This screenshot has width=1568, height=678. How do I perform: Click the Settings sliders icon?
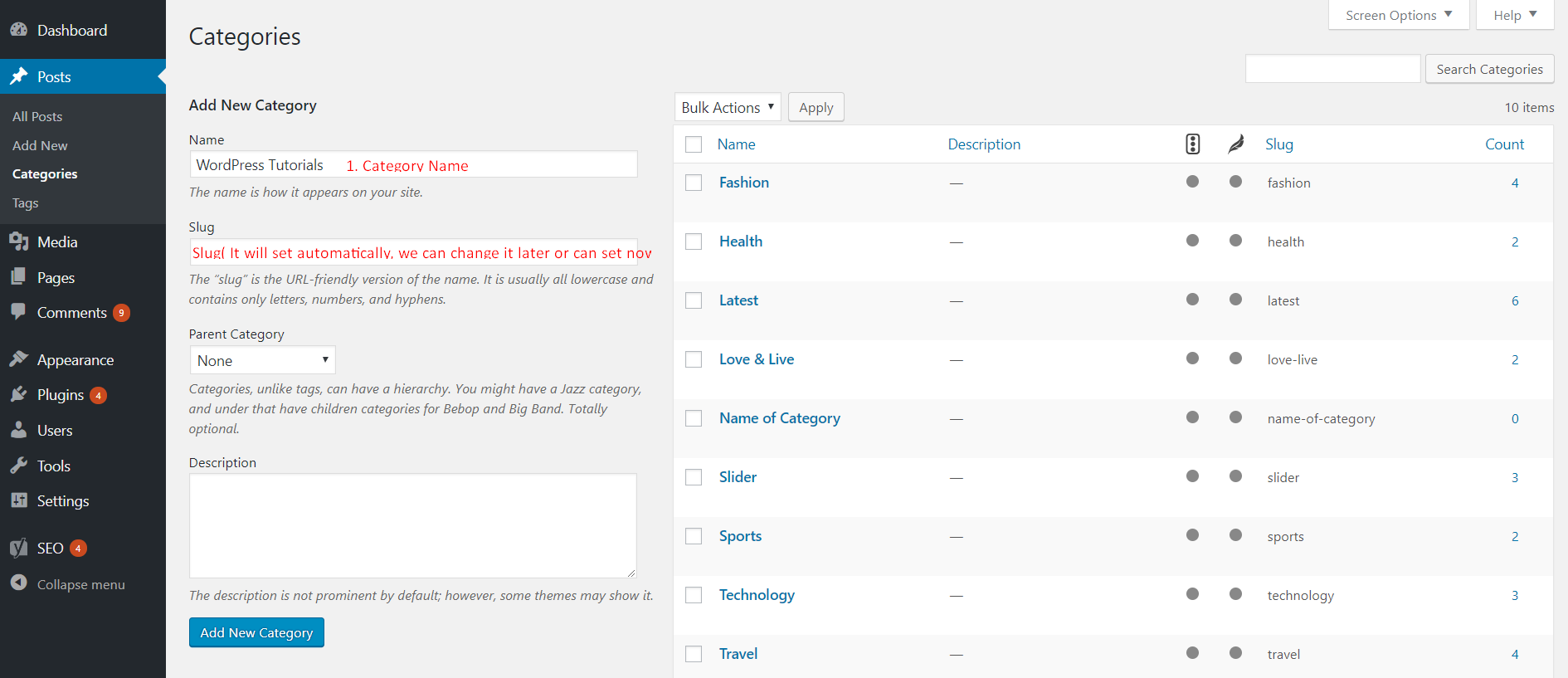point(18,500)
